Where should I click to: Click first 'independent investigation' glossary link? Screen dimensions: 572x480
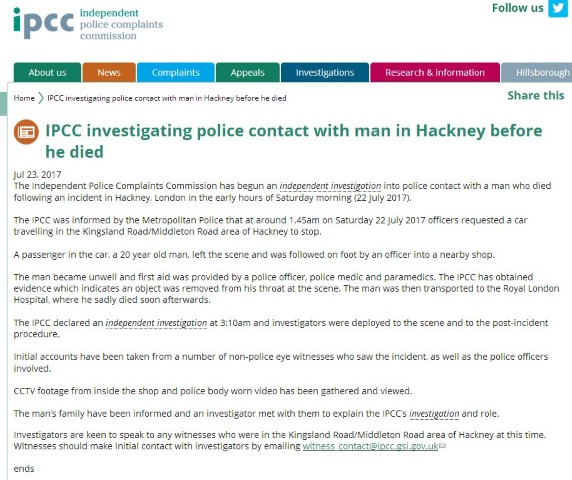(330, 186)
